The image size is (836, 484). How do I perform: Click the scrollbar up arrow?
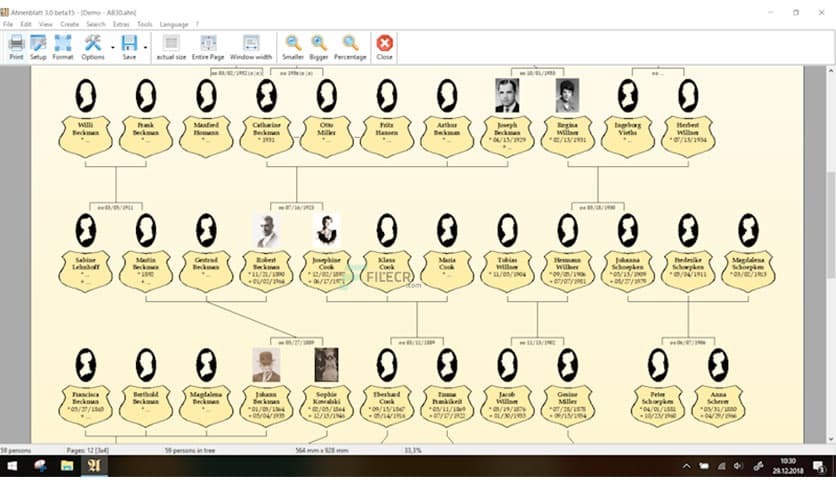click(x=831, y=70)
